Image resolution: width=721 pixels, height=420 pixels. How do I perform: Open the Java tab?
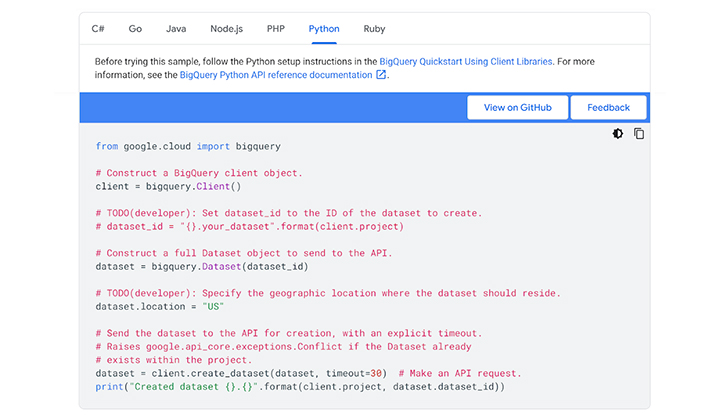click(176, 29)
